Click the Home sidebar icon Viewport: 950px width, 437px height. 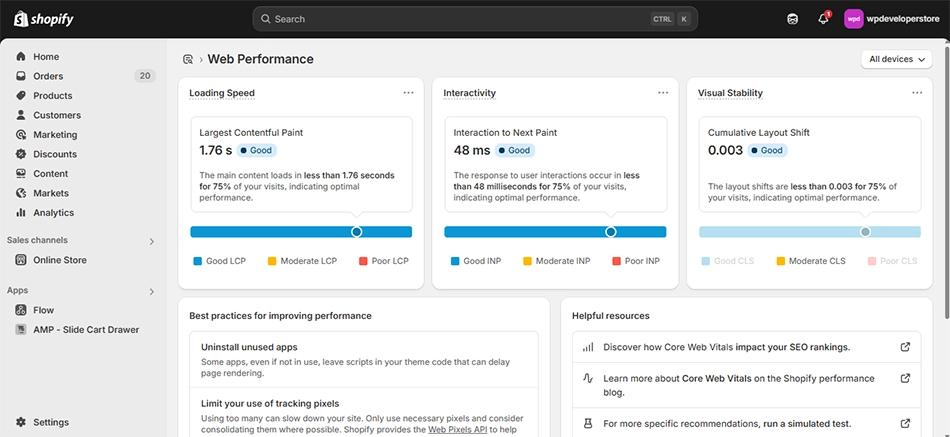click(x=21, y=56)
